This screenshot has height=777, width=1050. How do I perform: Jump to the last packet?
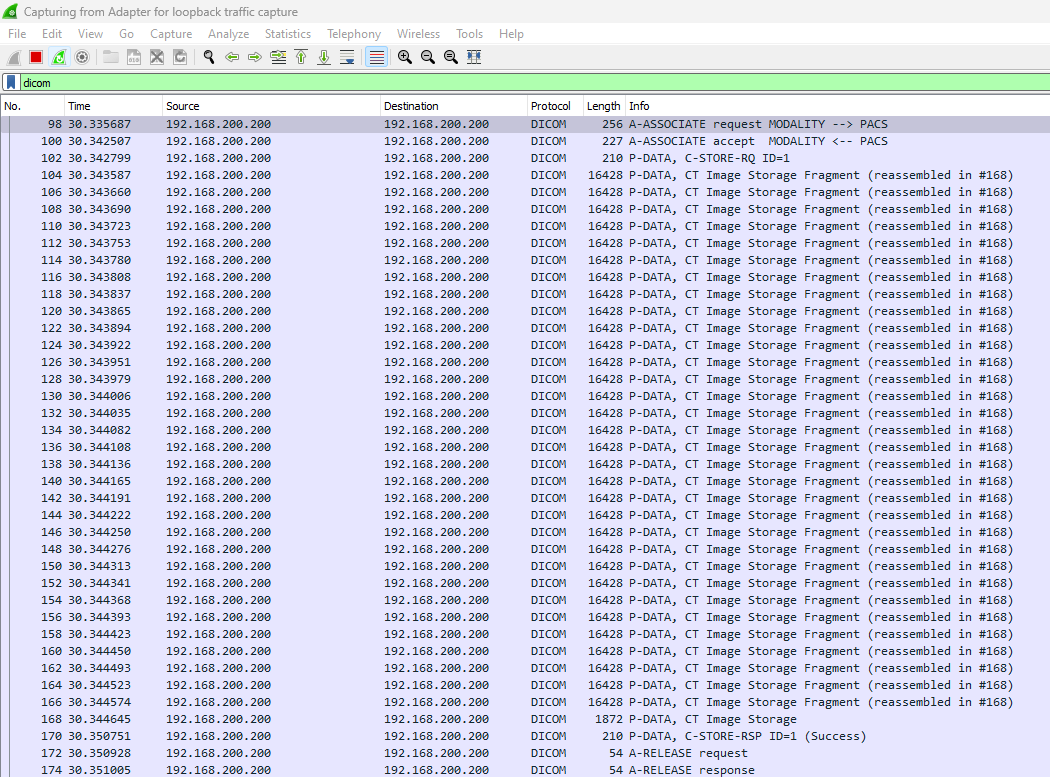click(324, 57)
